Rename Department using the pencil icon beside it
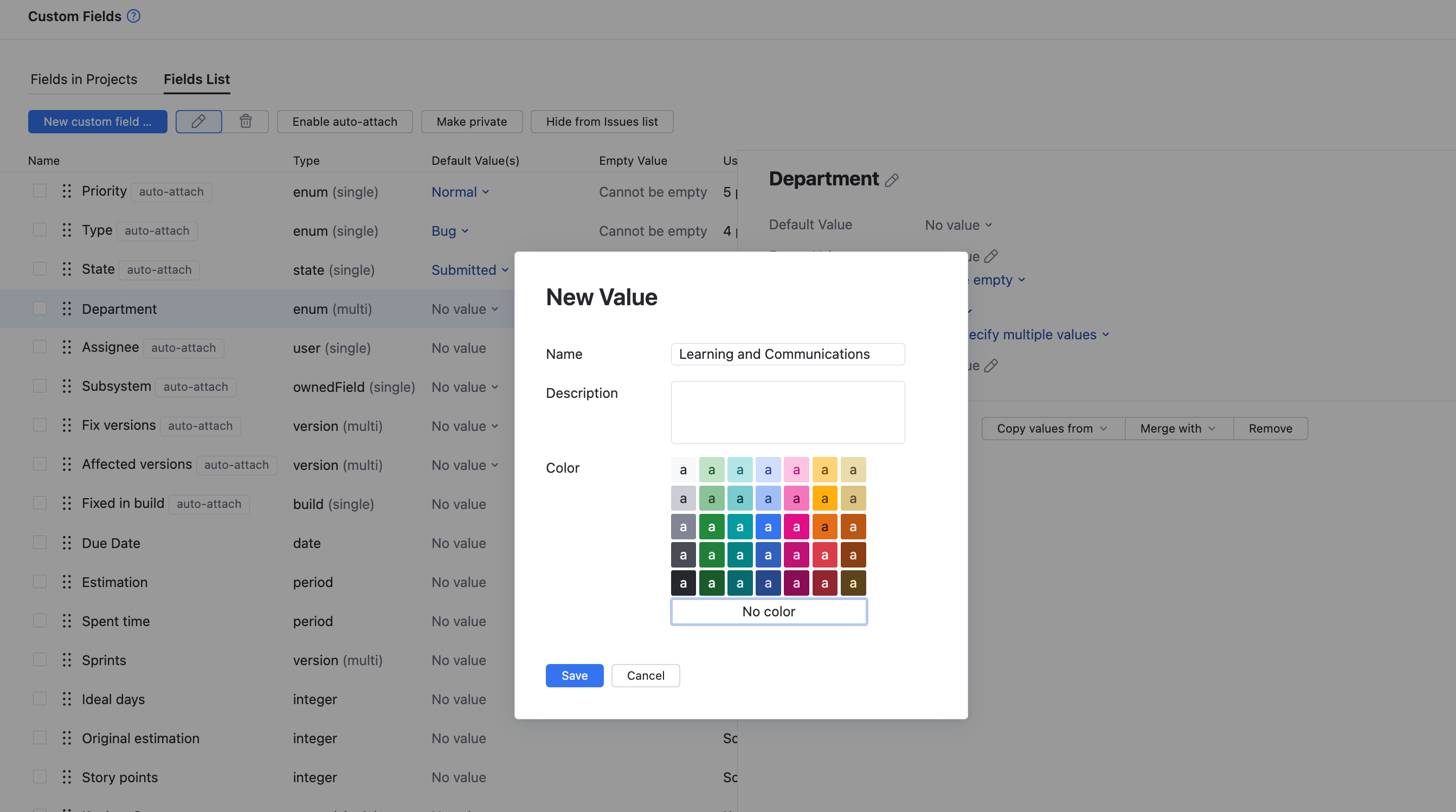This screenshot has width=1456, height=812. point(893,179)
